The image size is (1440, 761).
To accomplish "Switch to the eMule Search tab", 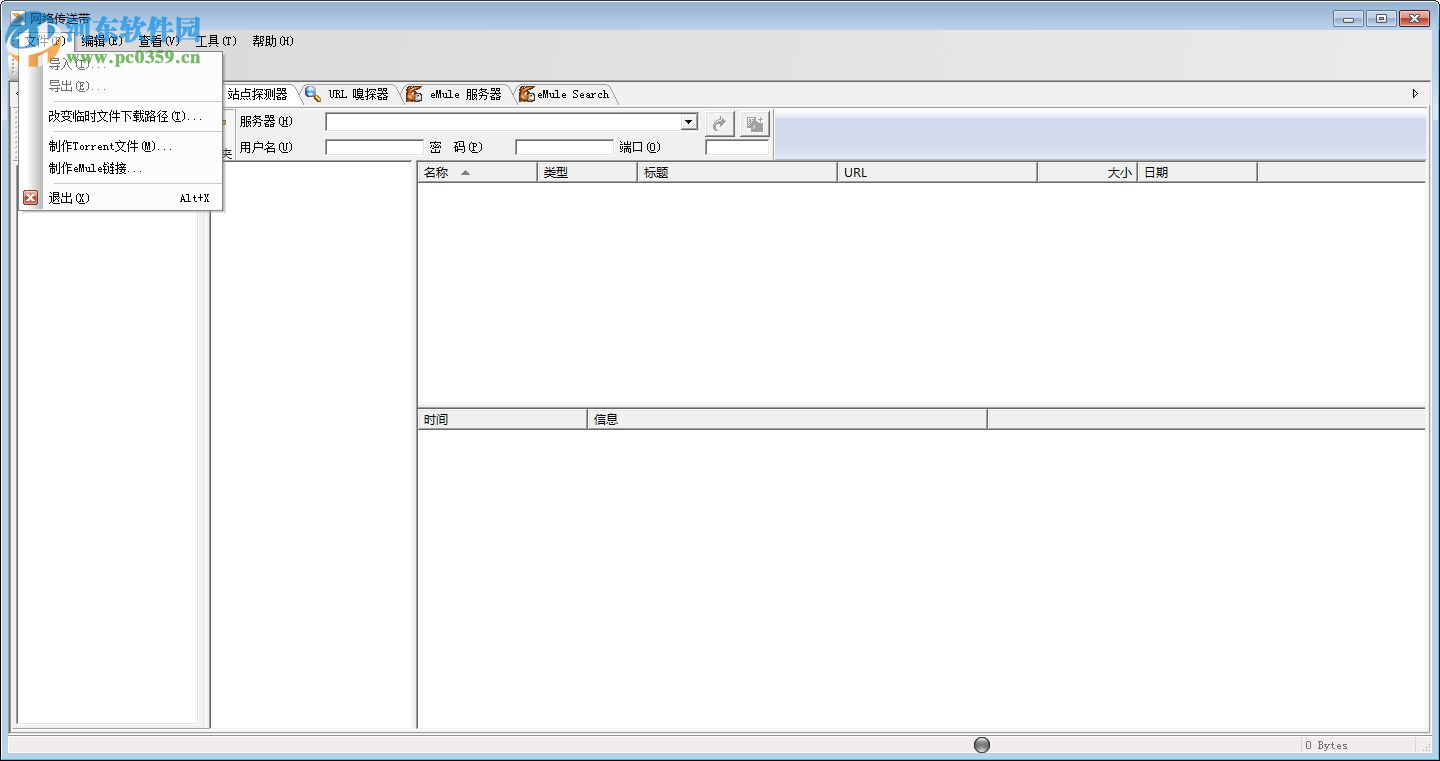I will [x=564, y=94].
